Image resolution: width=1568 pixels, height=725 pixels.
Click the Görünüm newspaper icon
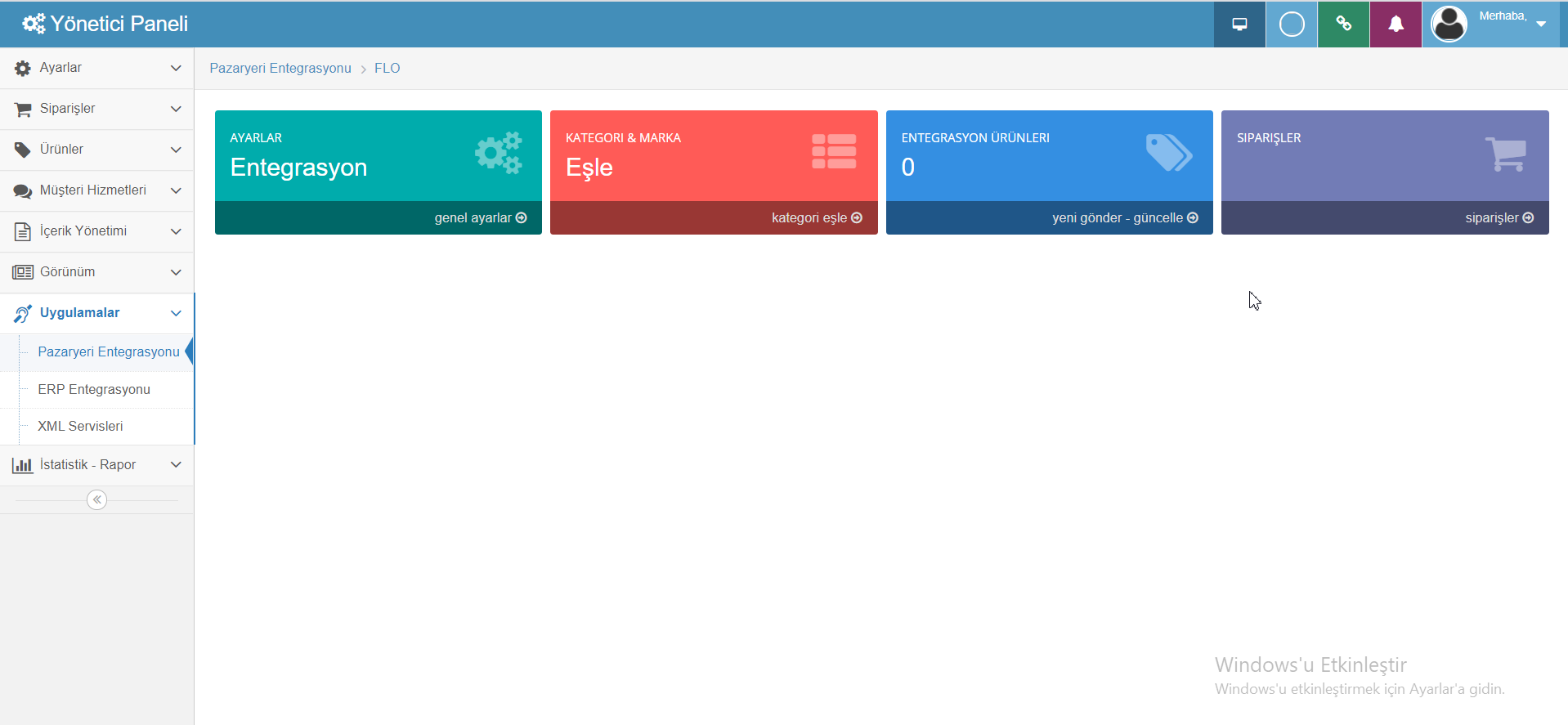coord(23,272)
